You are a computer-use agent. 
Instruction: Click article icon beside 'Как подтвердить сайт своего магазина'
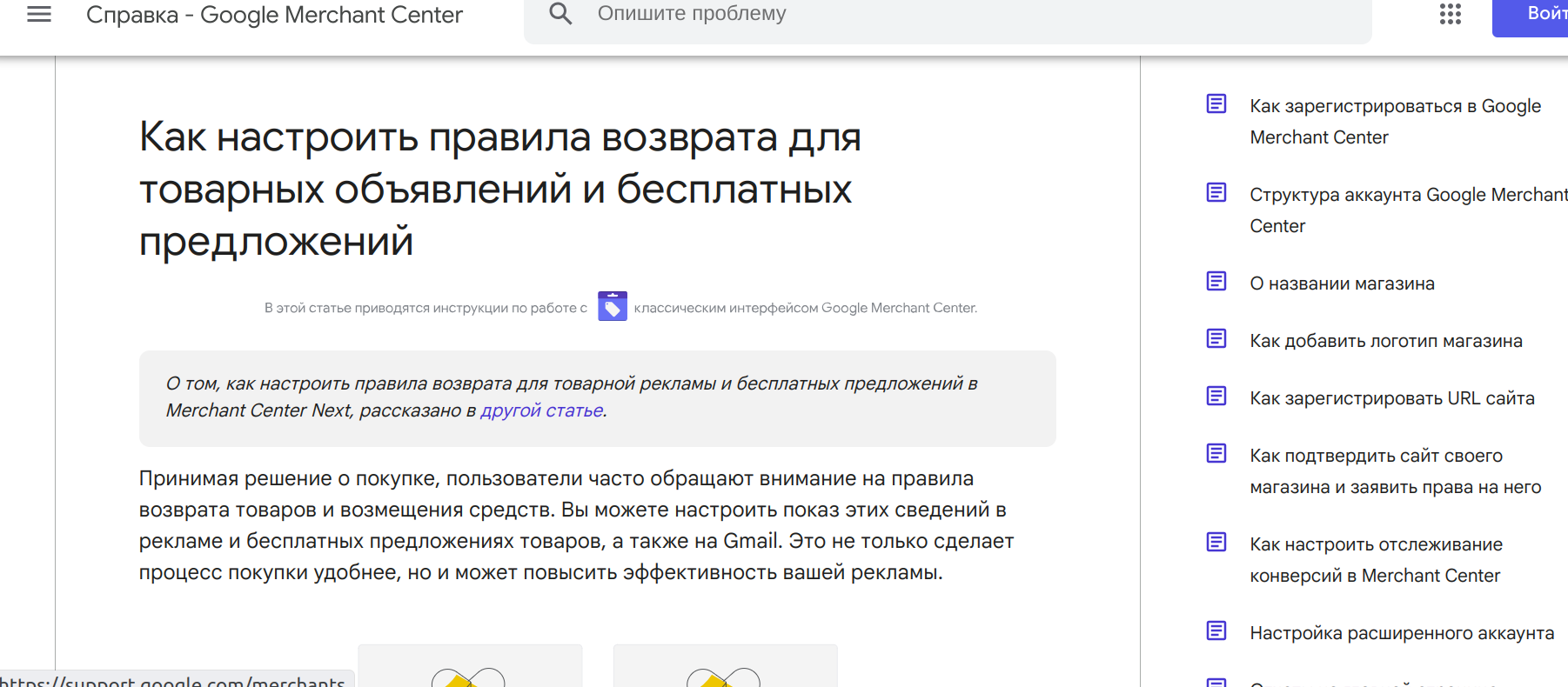(x=1216, y=454)
